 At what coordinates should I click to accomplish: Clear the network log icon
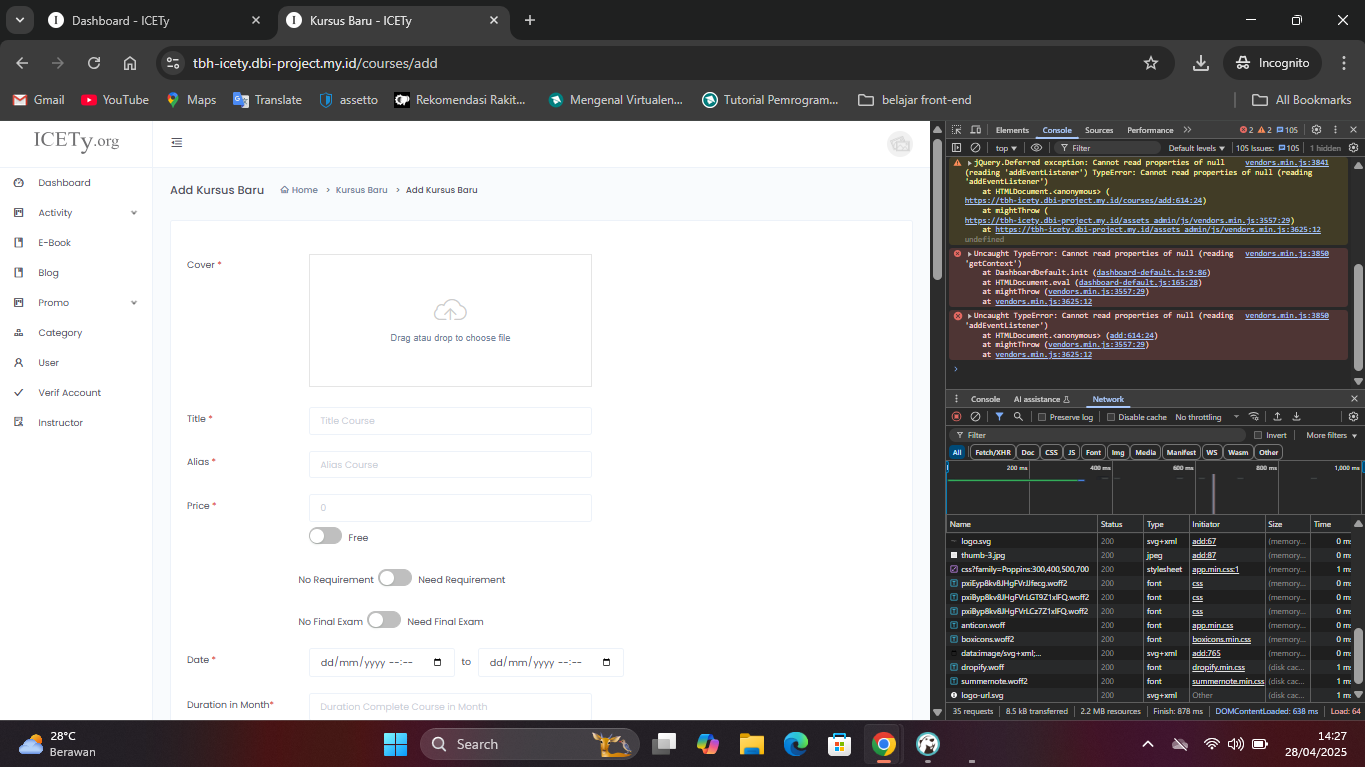(x=975, y=417)
